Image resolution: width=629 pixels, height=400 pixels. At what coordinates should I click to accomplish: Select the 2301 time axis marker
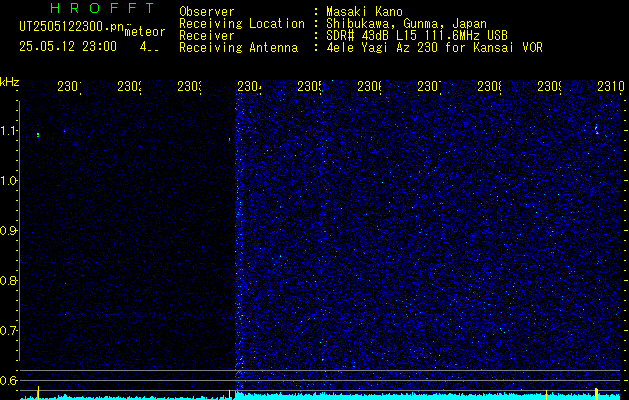coord(69,86)
